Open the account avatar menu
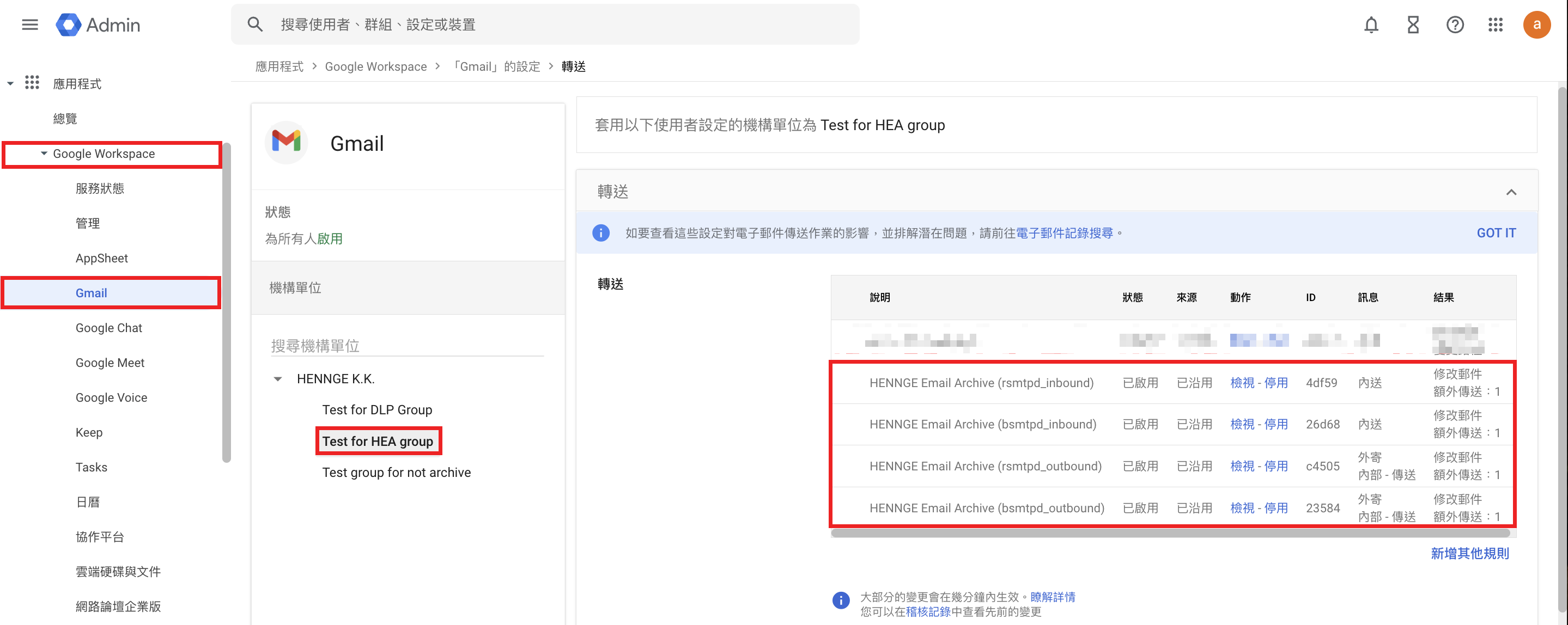The height and width of the screenshot is (625, 1568). [x=1536, y=25]
